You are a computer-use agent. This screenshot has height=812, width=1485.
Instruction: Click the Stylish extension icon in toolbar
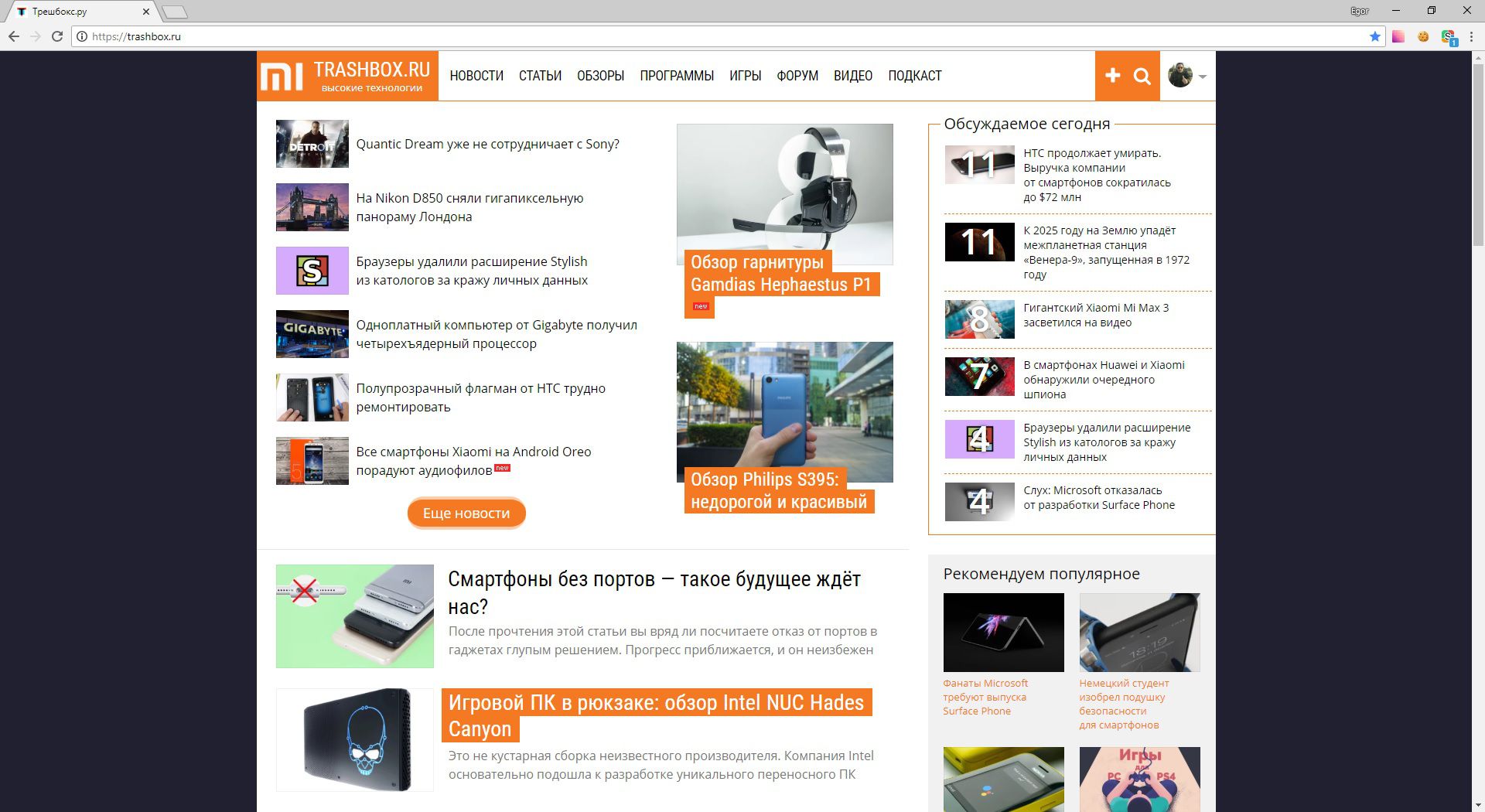[1448, 36]
